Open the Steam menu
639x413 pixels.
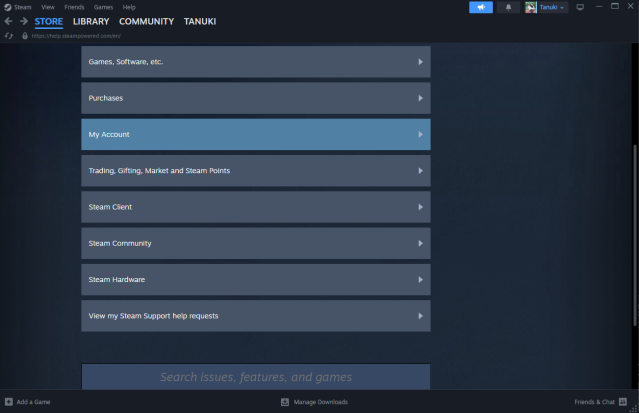(x=22, y=7)
